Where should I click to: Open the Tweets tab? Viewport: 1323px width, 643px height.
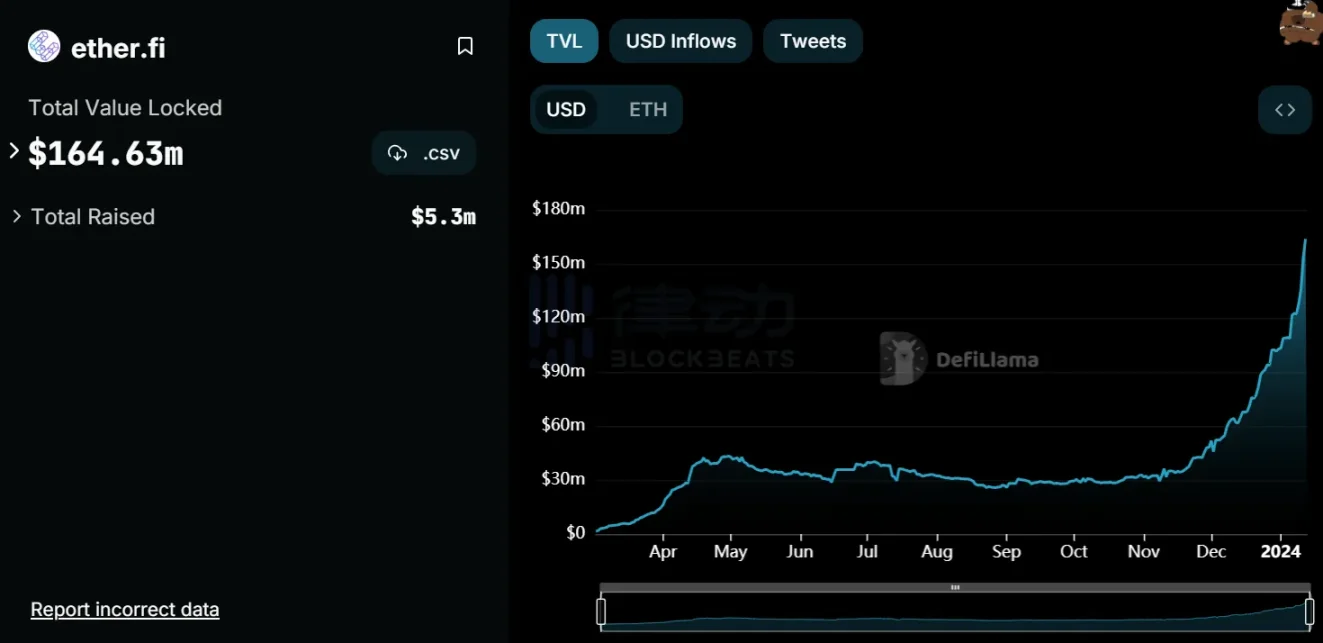(812, 41)
